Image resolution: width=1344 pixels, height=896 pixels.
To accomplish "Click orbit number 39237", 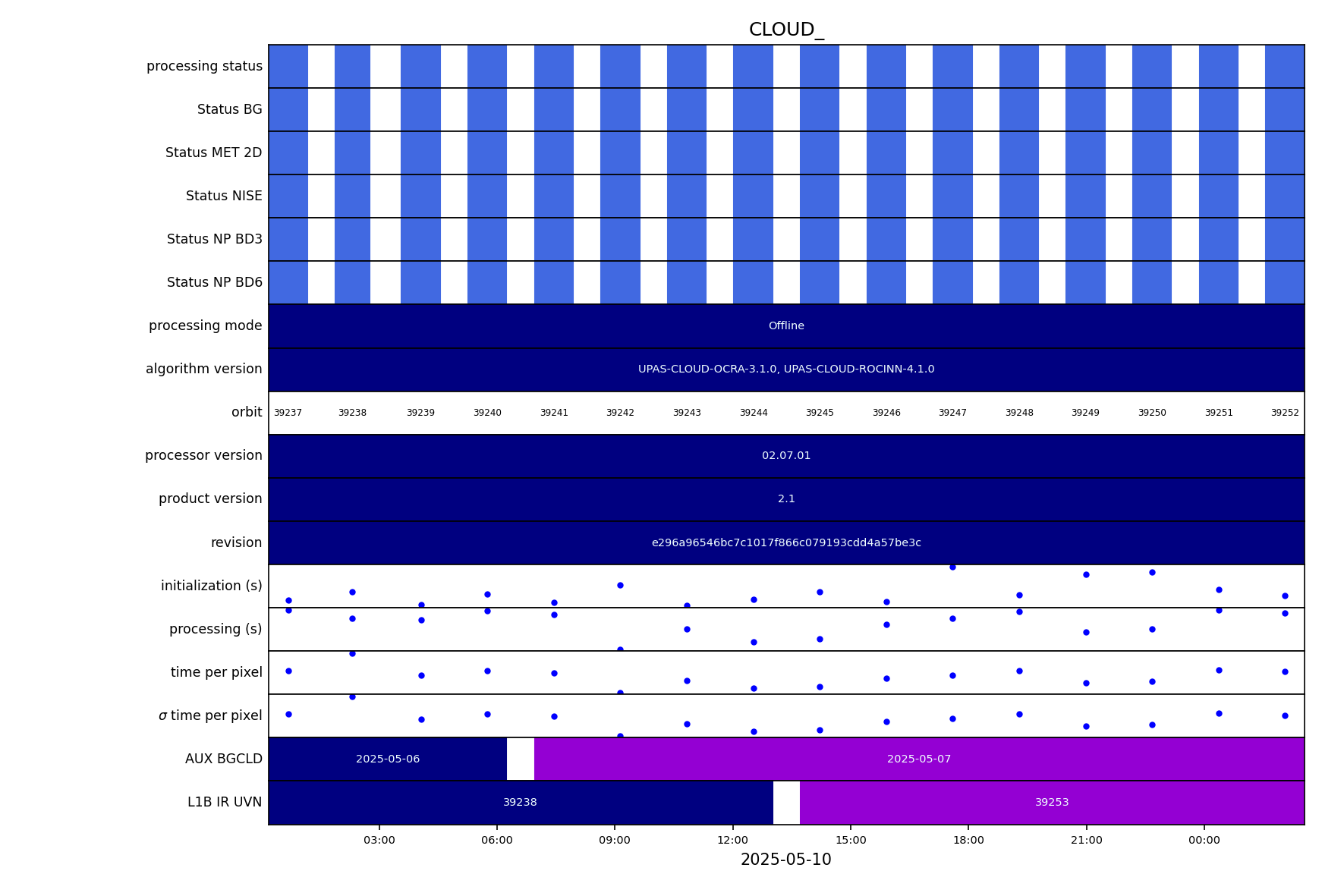I will (288, 413).
